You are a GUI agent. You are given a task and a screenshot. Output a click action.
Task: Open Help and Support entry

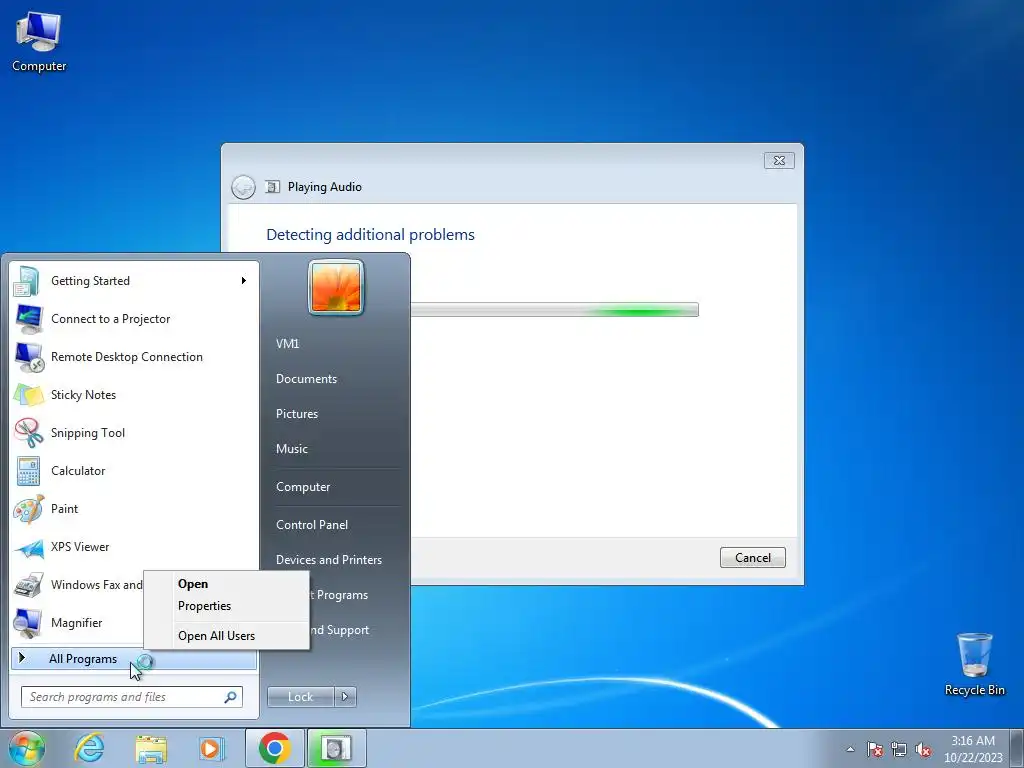pyautogui.click(x=338, y=630)
